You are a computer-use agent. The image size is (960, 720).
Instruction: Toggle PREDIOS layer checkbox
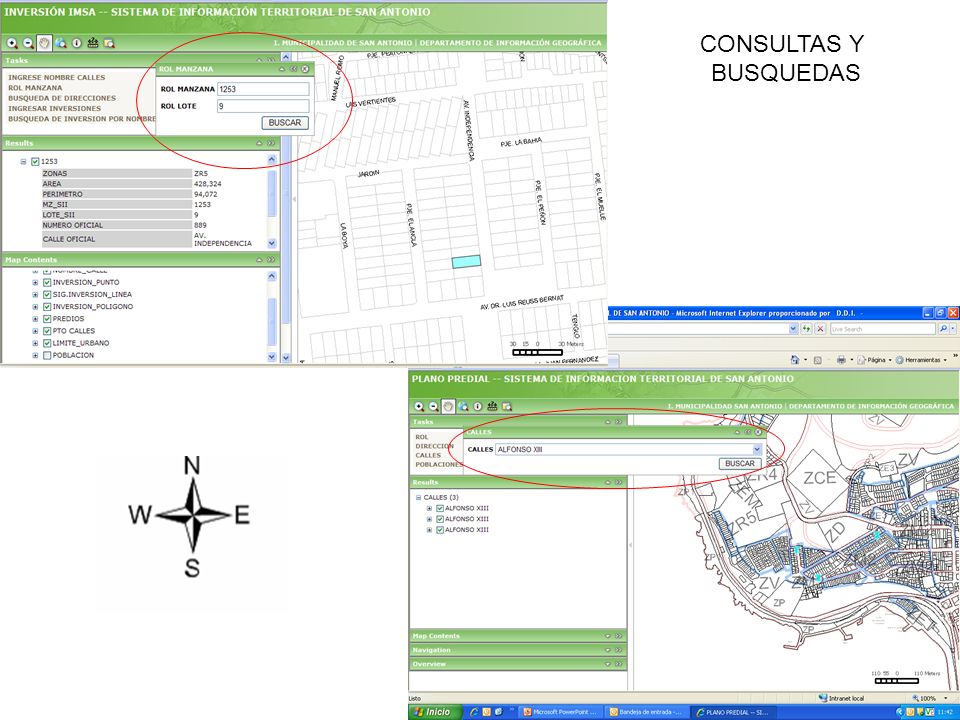point(47,319)
